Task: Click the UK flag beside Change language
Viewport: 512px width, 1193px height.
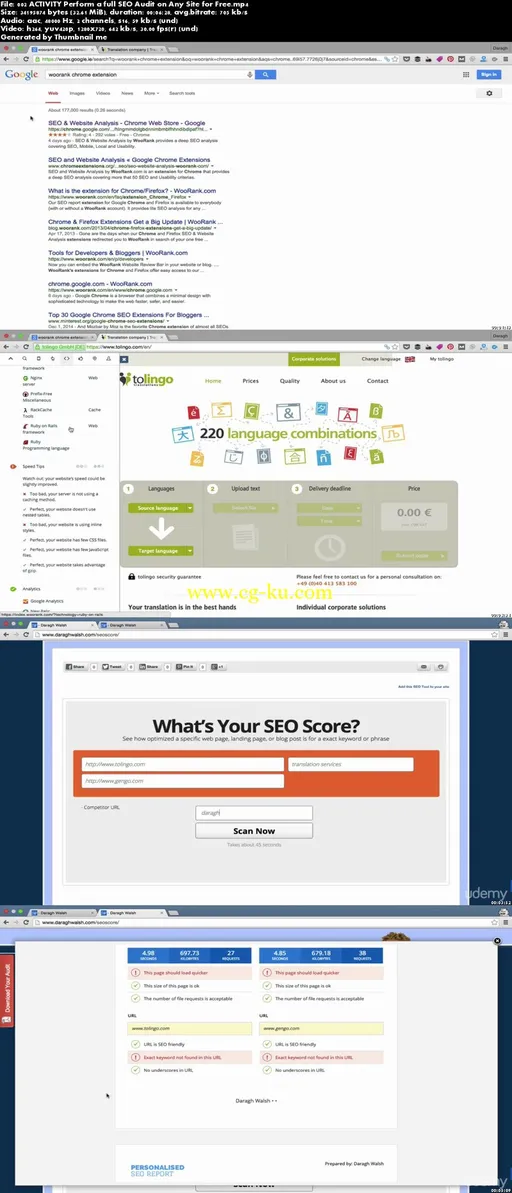Action: [x=409, y=359]
